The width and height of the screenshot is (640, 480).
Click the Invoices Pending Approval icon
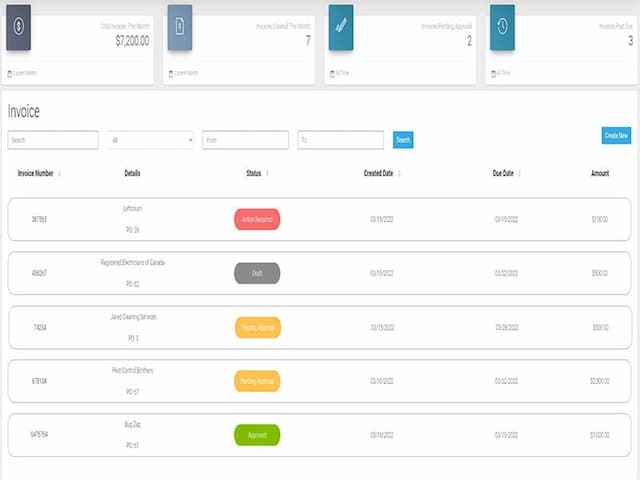(x=341, y=27)
